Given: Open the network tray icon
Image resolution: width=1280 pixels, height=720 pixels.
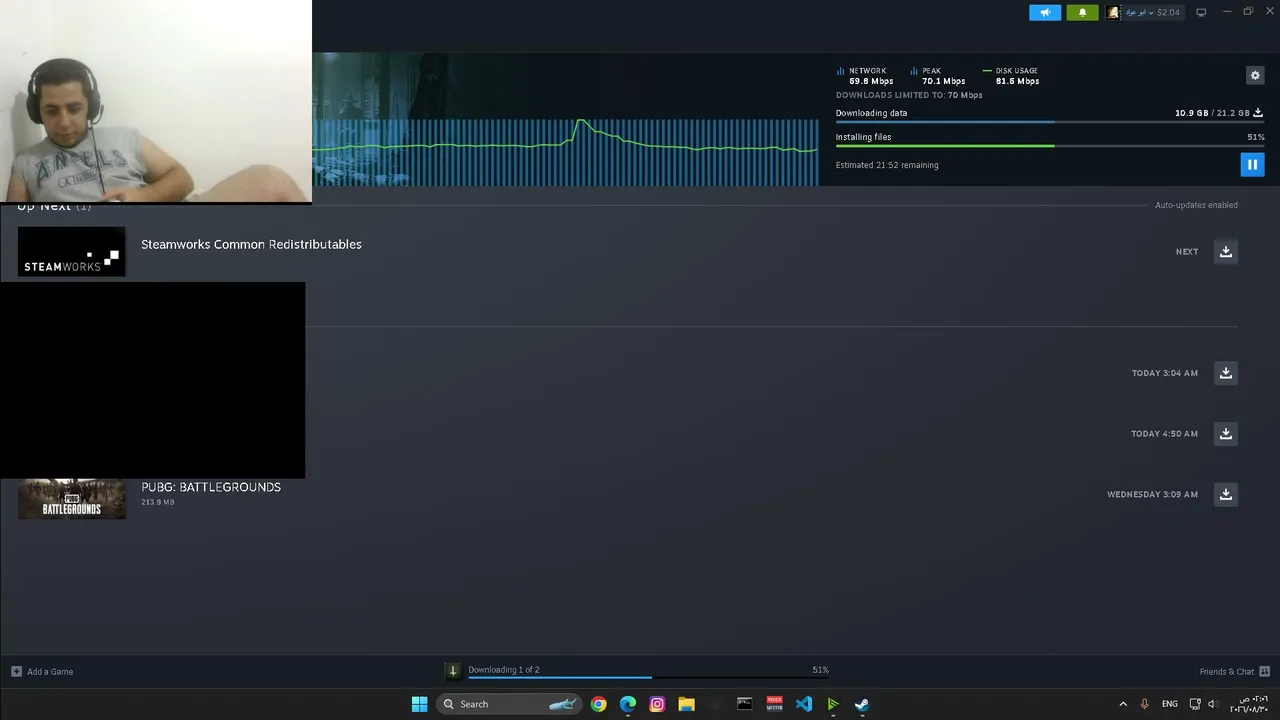Looking at the screenshot, I should (x=1195, y=704).
